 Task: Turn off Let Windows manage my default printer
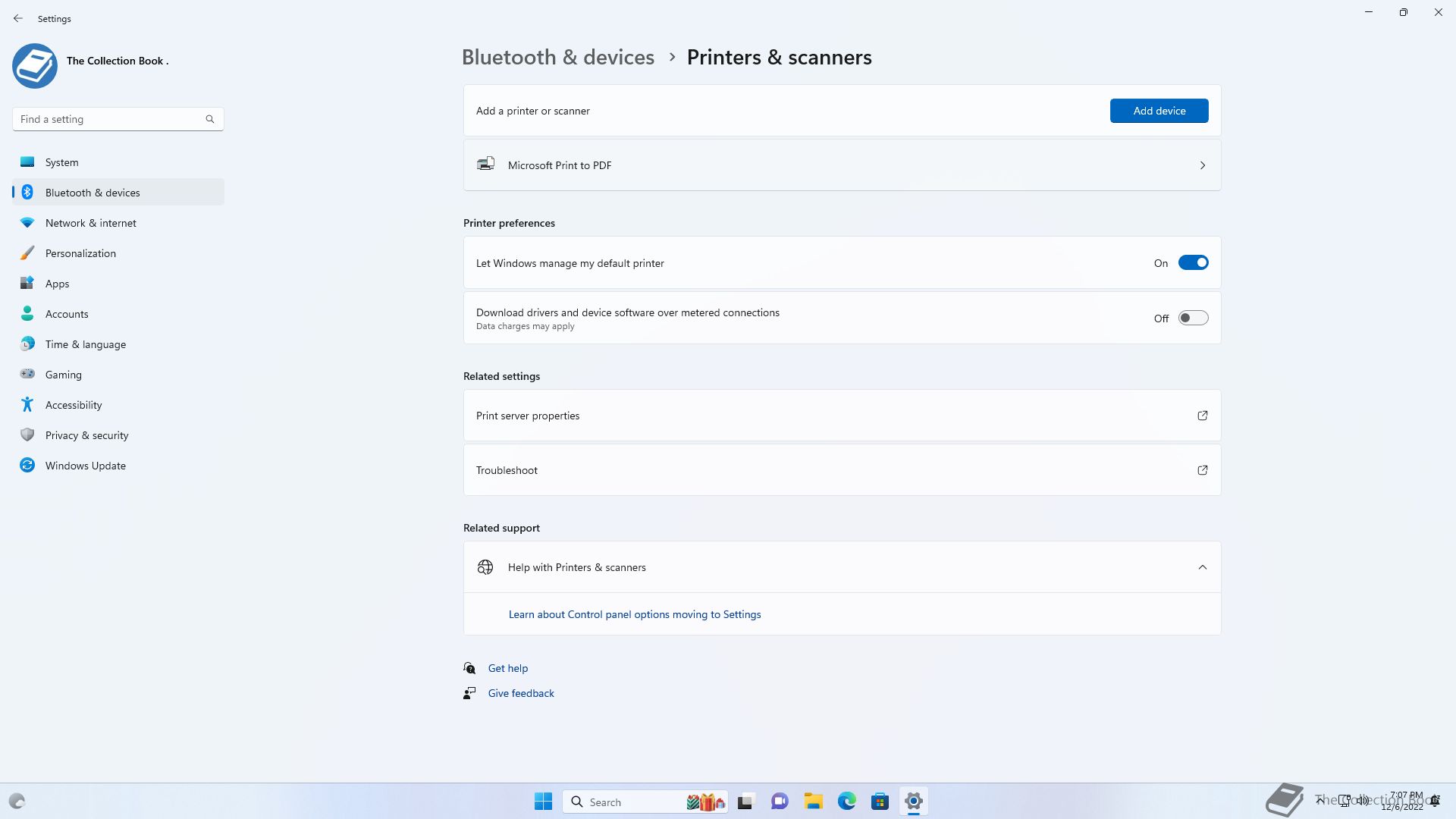(1193, 263)
